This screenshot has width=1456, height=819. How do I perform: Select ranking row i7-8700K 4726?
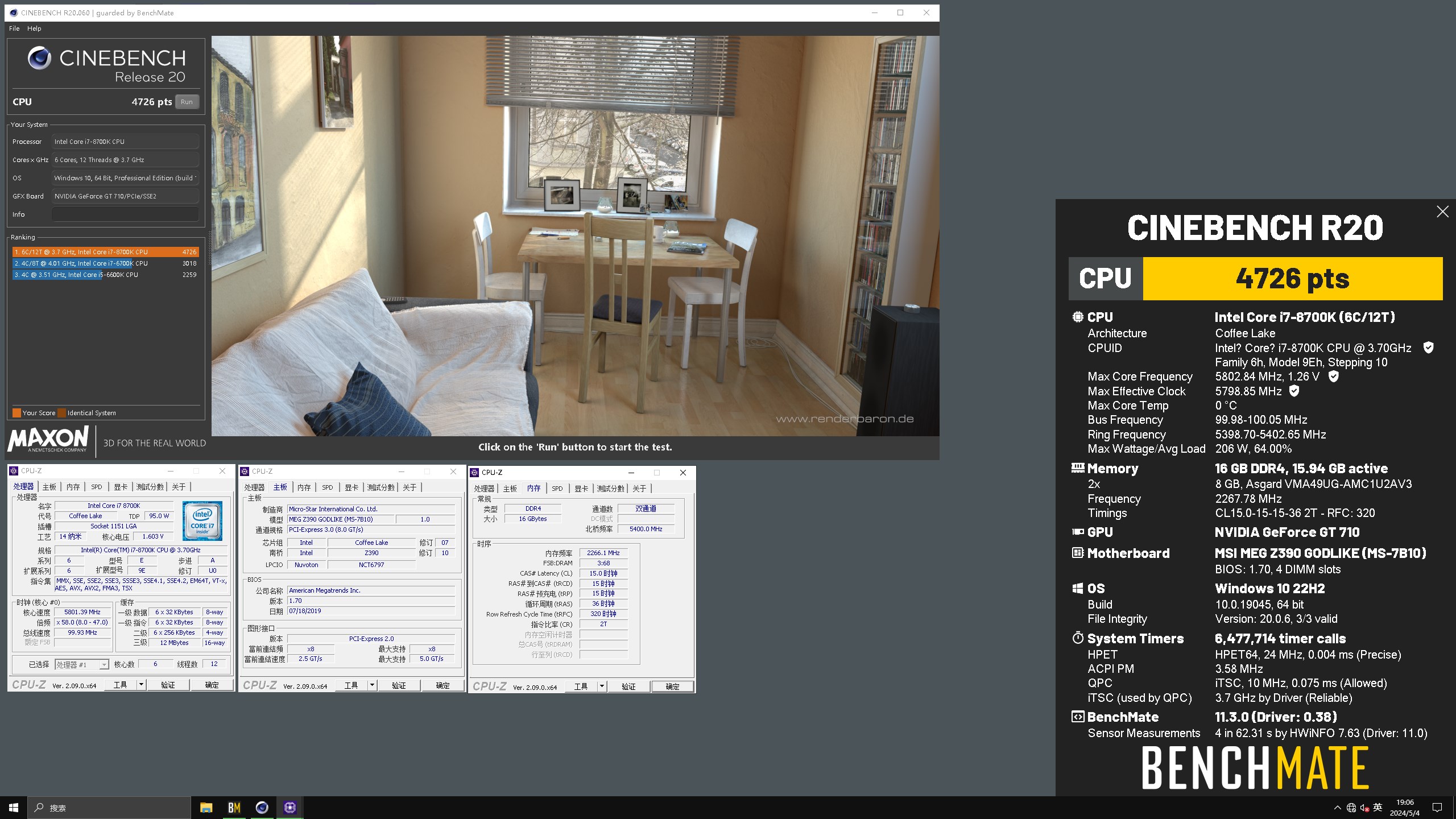[105, 252]
